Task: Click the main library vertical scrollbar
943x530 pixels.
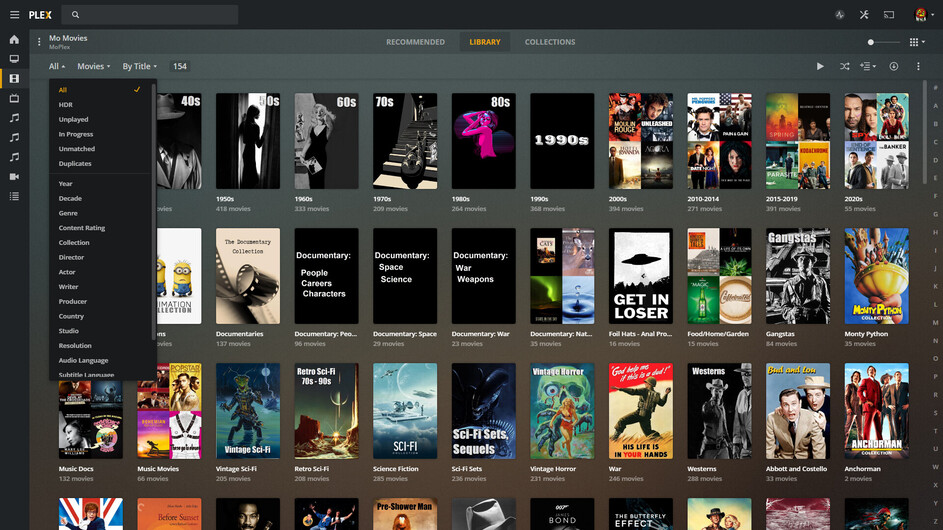Action: (925, 132)
